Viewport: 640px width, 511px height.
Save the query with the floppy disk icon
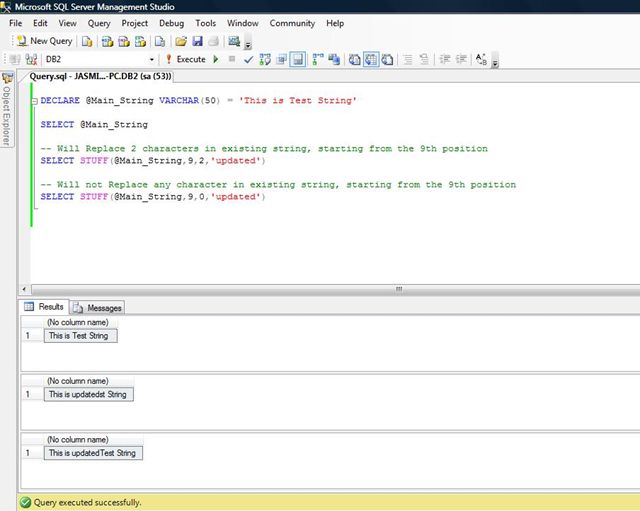click(197, 41)
